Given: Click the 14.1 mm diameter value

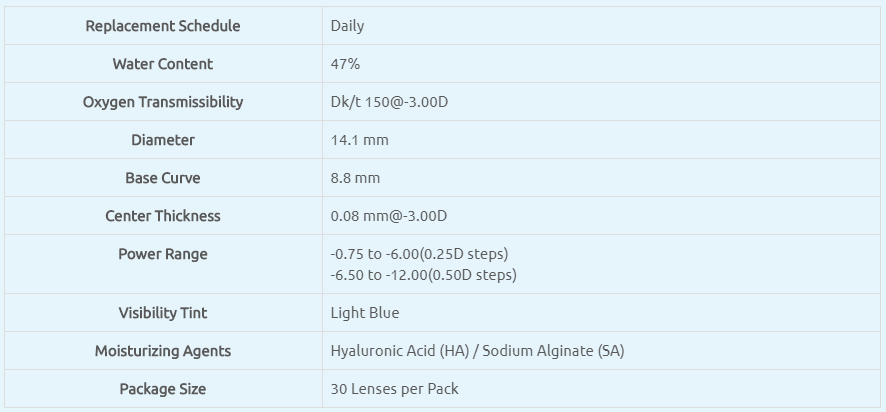Looking at the screenshot, I should [359, 140].
